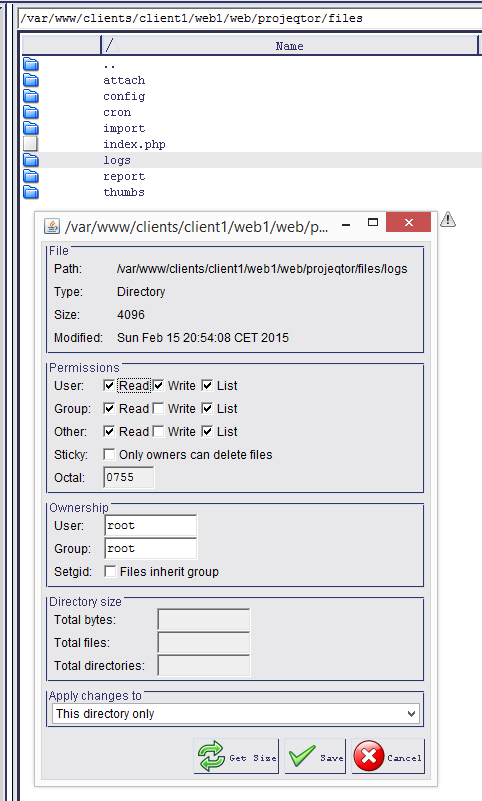
Task: Click the Cancel button
Action: point(388,757)
